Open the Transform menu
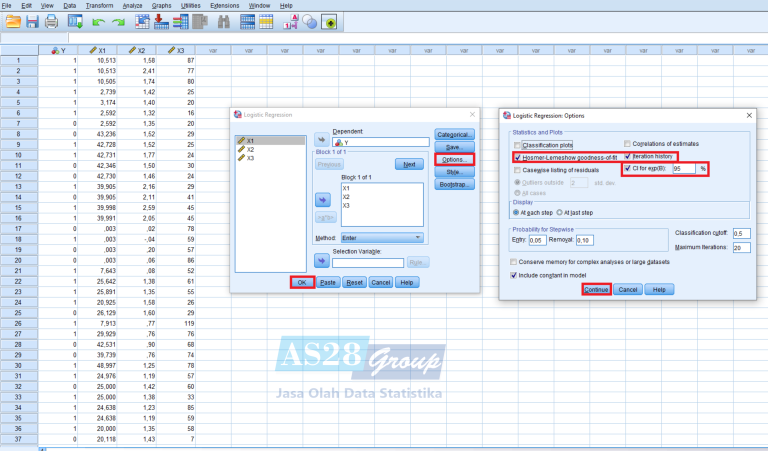 click(99, 6)
